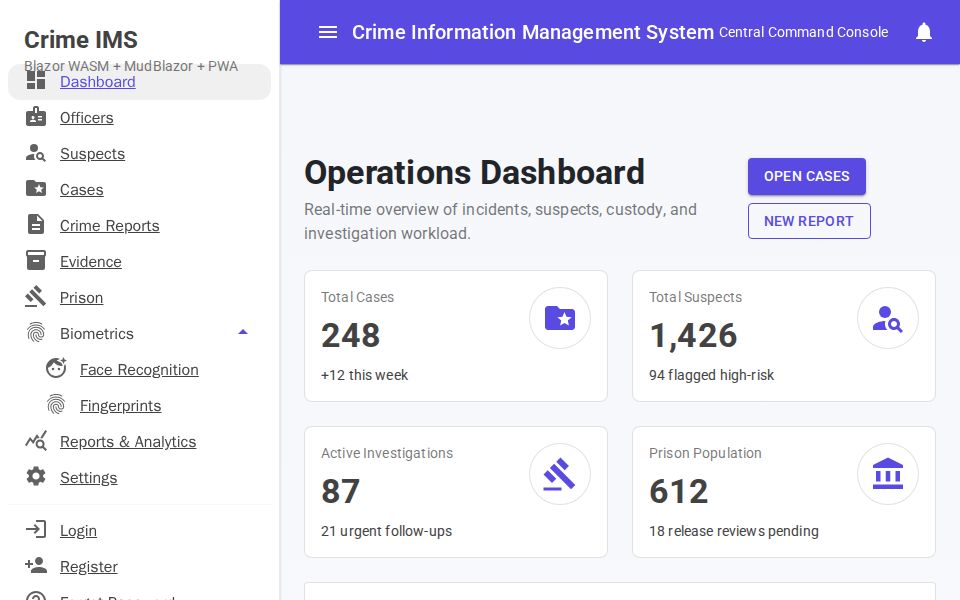Click the notifications bell icon

click(924, 32)
